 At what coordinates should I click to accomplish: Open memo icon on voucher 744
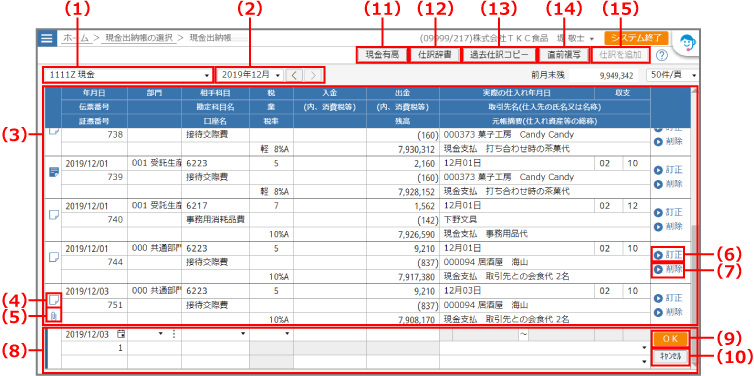pyautogui.click(x=54, y=256)
